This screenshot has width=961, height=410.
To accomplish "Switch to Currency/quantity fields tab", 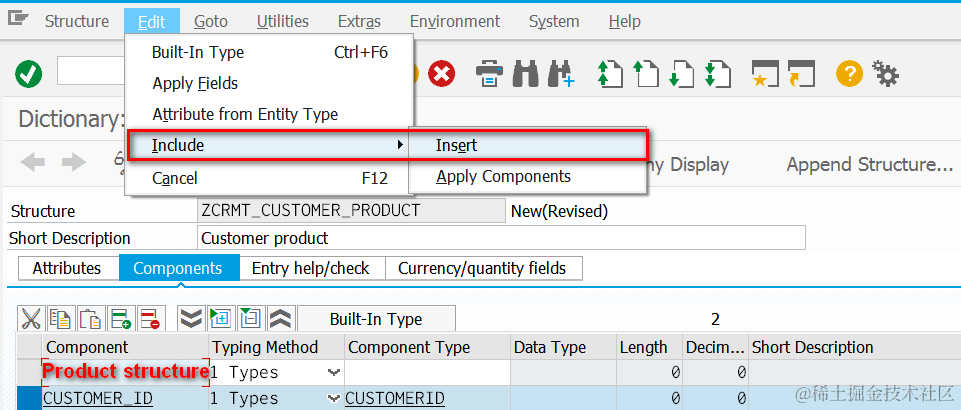I will [x=482, y=268].
